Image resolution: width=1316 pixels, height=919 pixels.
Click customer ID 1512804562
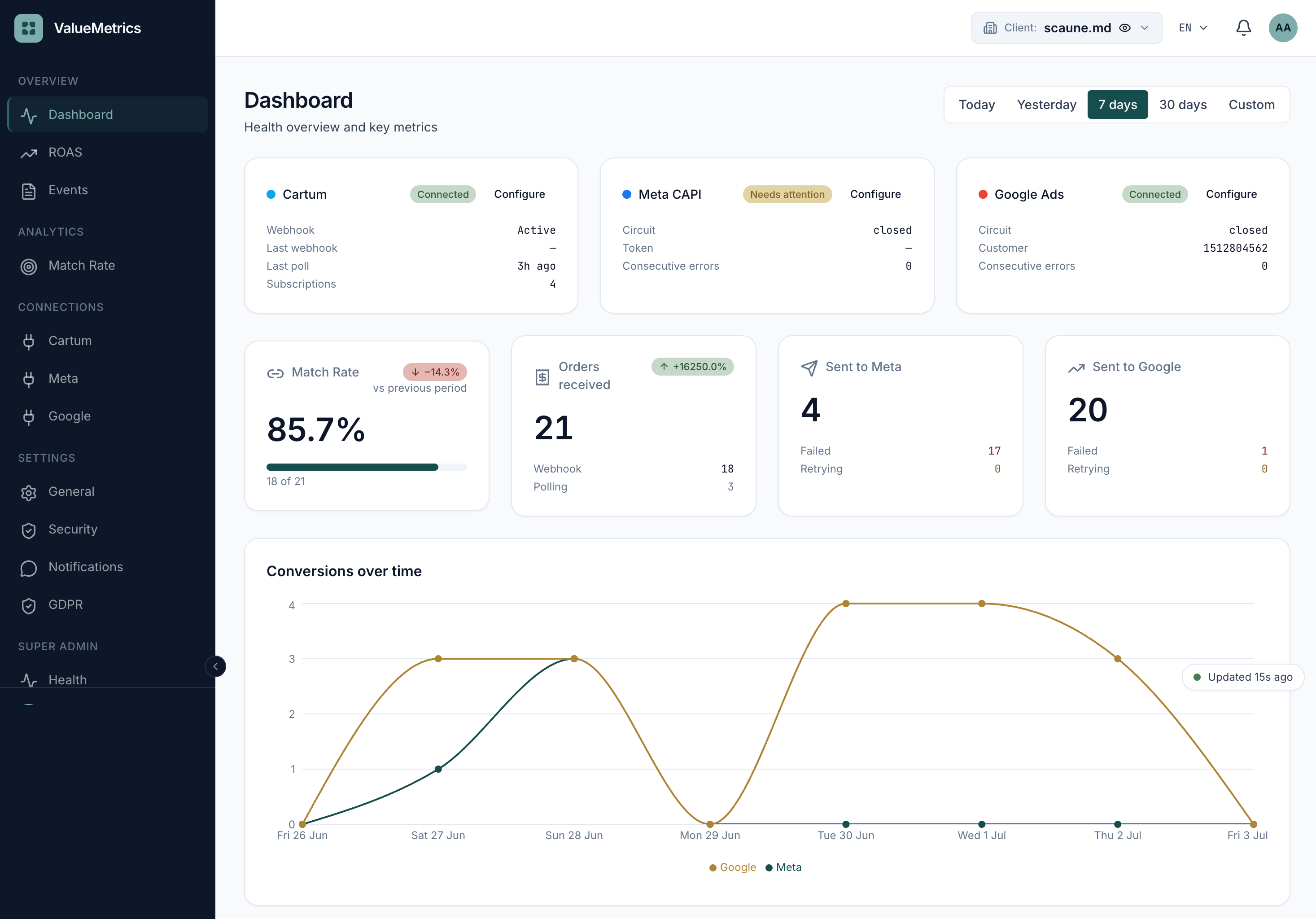tap(1235, 248)
